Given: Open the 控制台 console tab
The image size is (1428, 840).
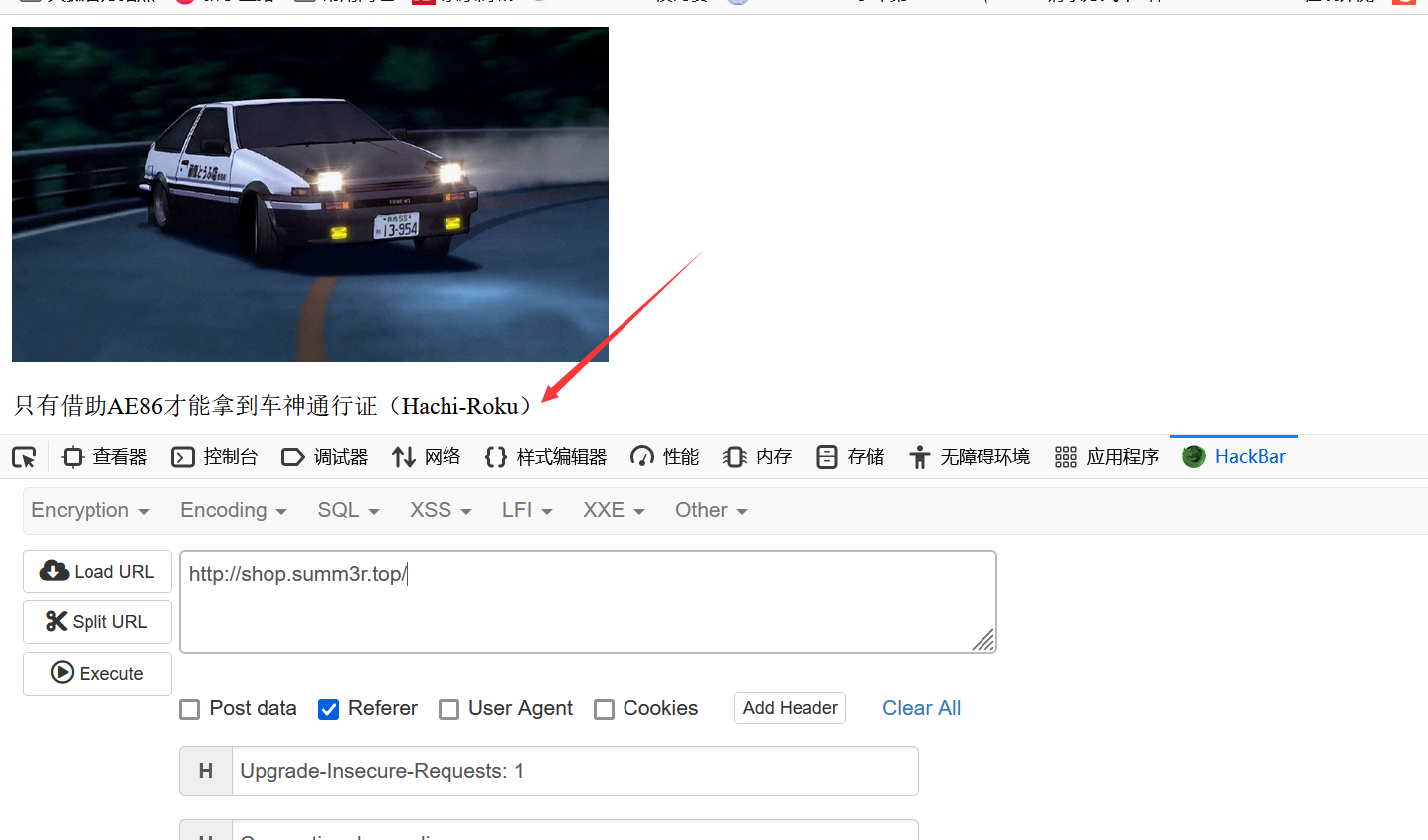Looking at the screenshot, I should point(215,457).
